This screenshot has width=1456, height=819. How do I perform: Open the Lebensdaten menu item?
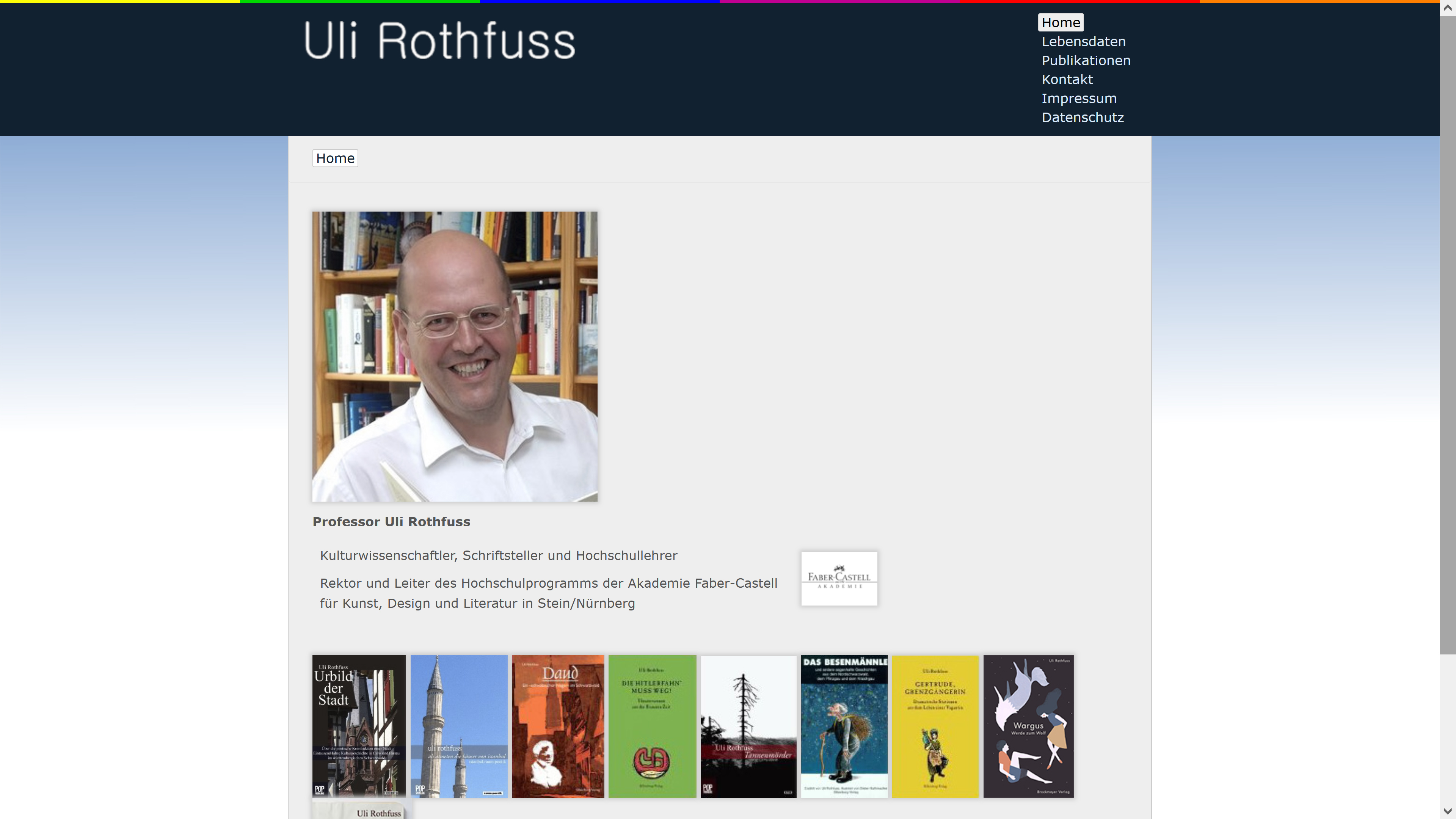pyautogui.click(x=1083, y=41)
